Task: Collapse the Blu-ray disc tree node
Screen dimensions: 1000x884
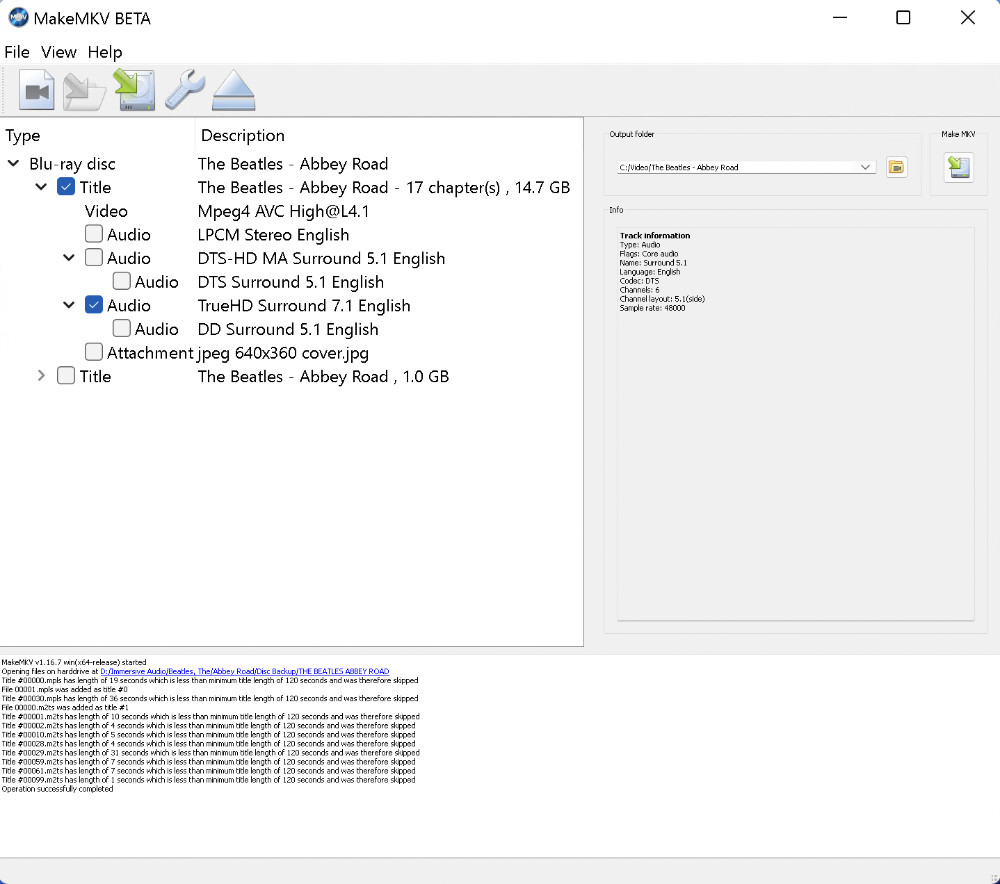Action: click(x=13, y=163)
